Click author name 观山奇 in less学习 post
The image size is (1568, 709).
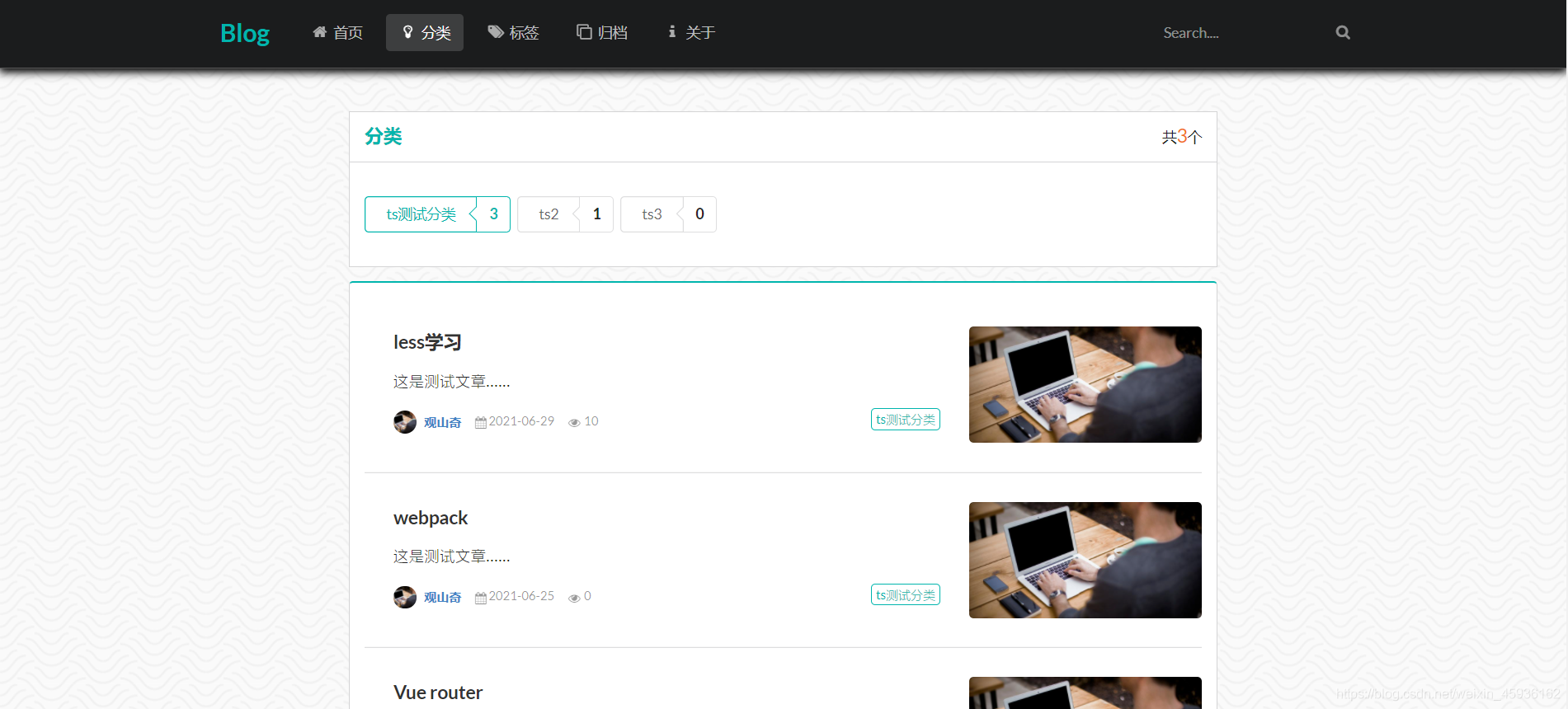tap(442, 422)
